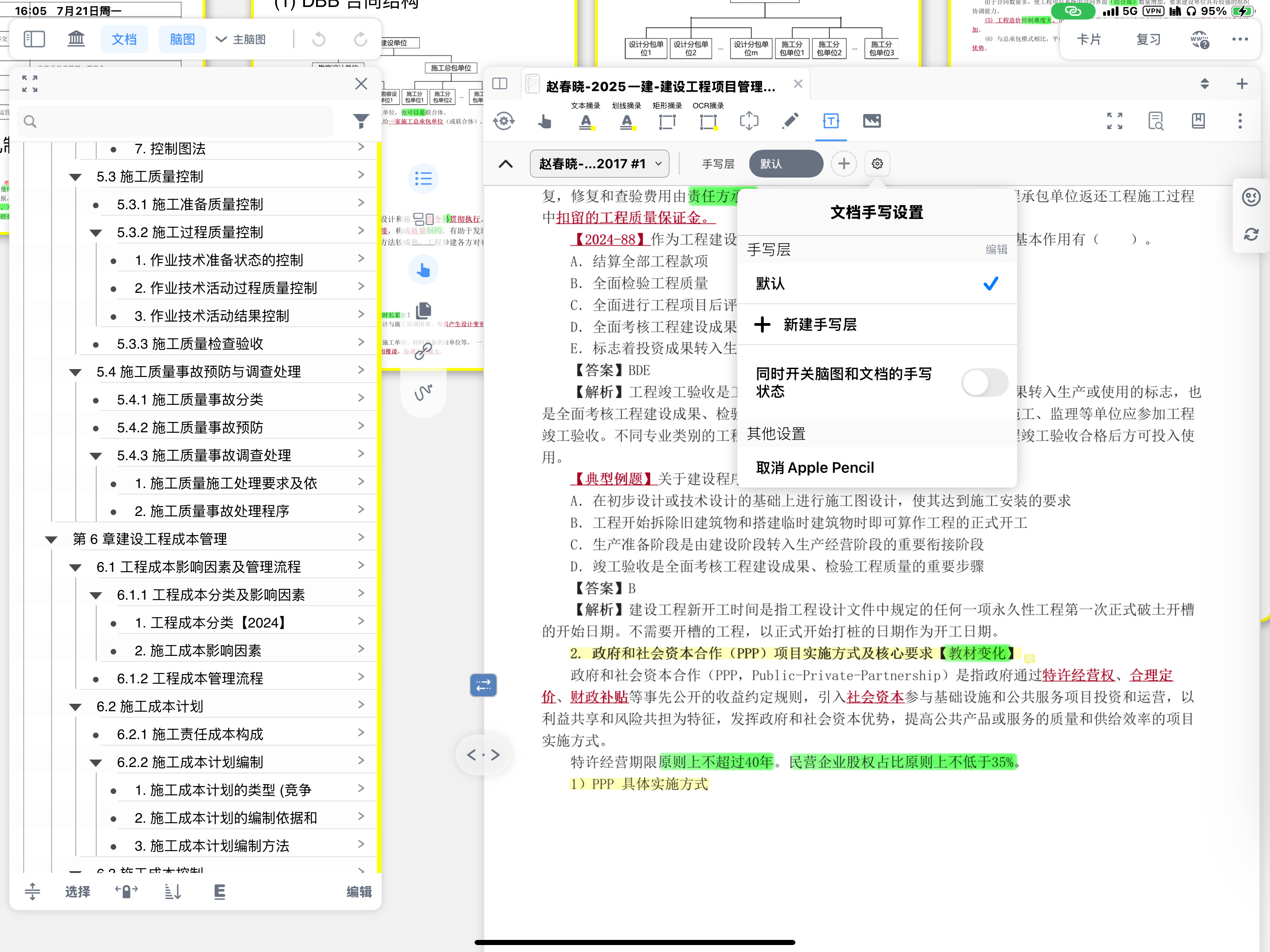The height and width of the screenshot is (952, 1270).
Task: Open the 主脑图 dropdown
Action: 241,40
